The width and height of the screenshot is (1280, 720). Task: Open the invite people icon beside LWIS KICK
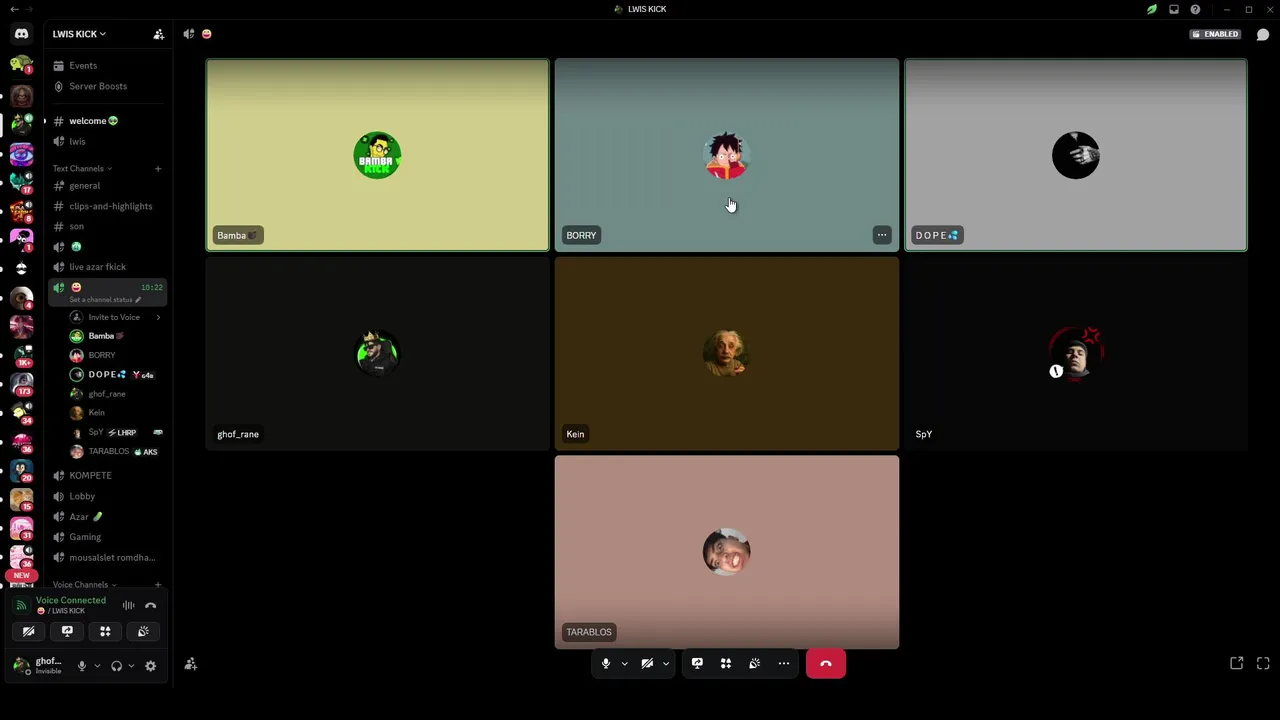tap(158, 34)
